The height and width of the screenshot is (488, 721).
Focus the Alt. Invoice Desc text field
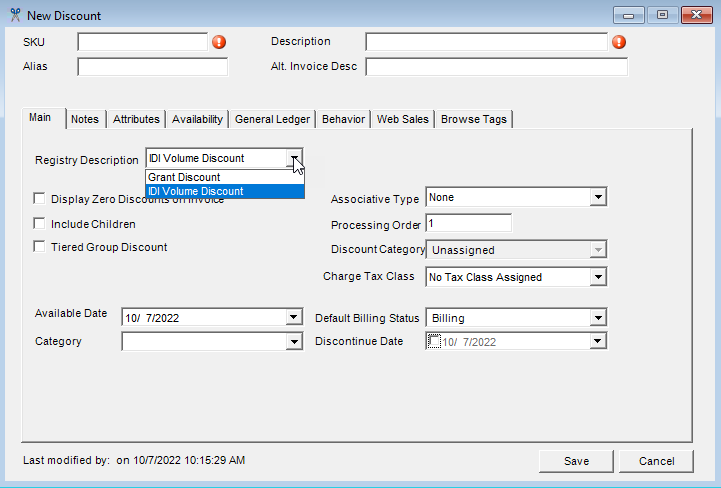pos(496,67)
